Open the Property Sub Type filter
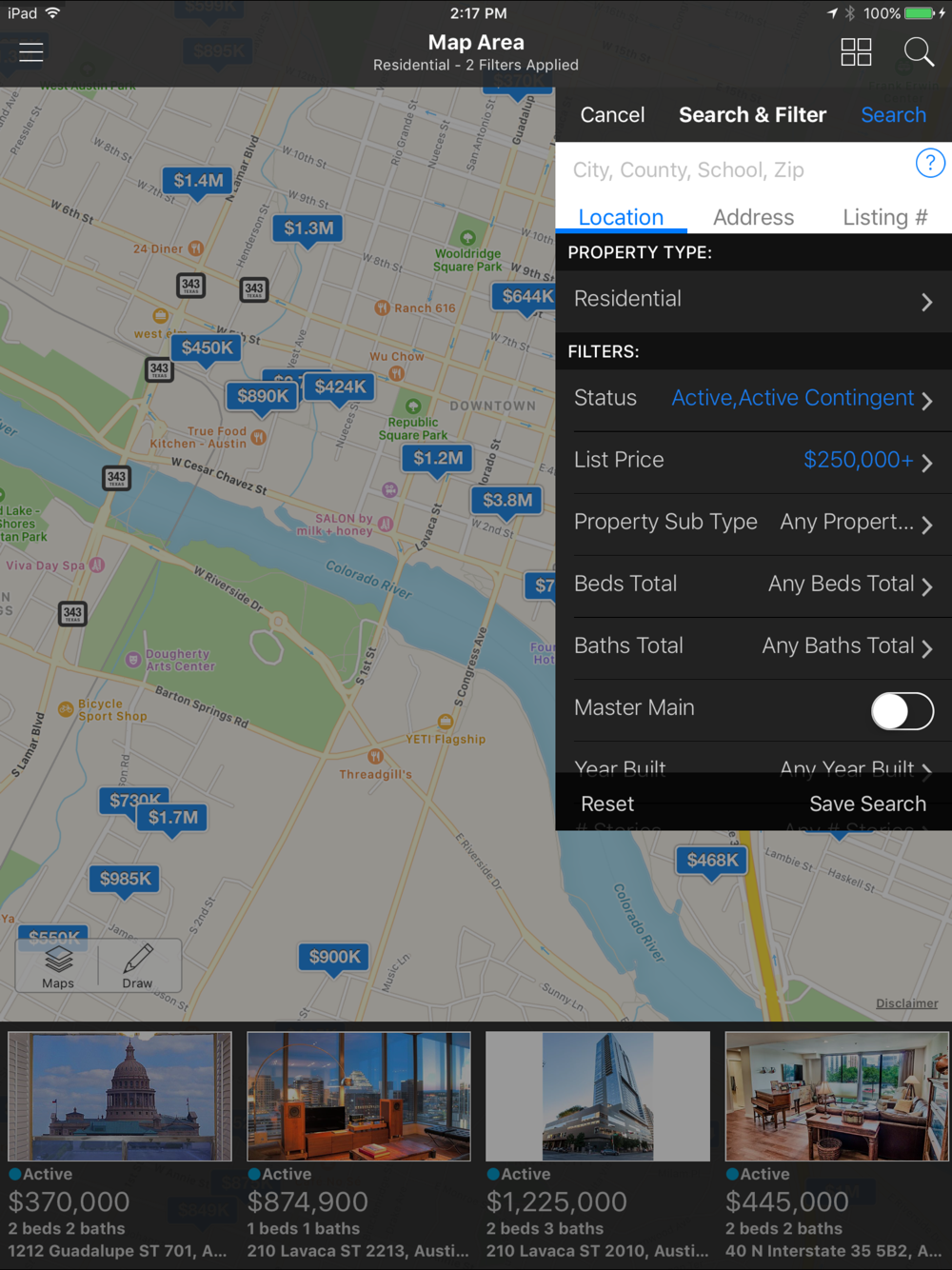952x1270 pixels. tap(754, 524)
